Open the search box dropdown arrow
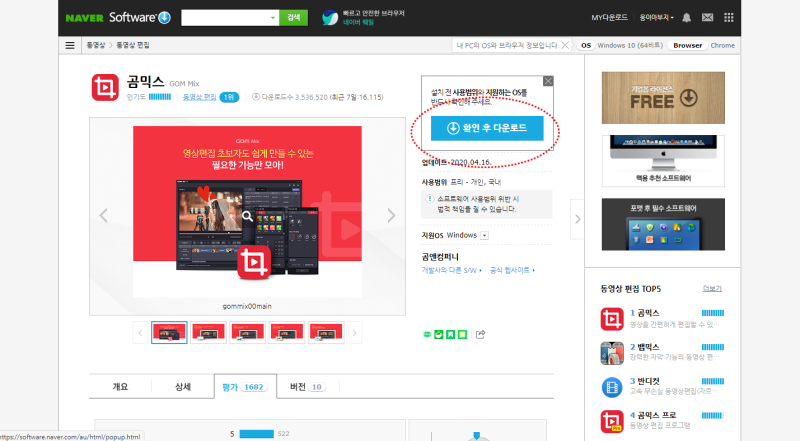The image size is (800, 441). pos(272,18)
